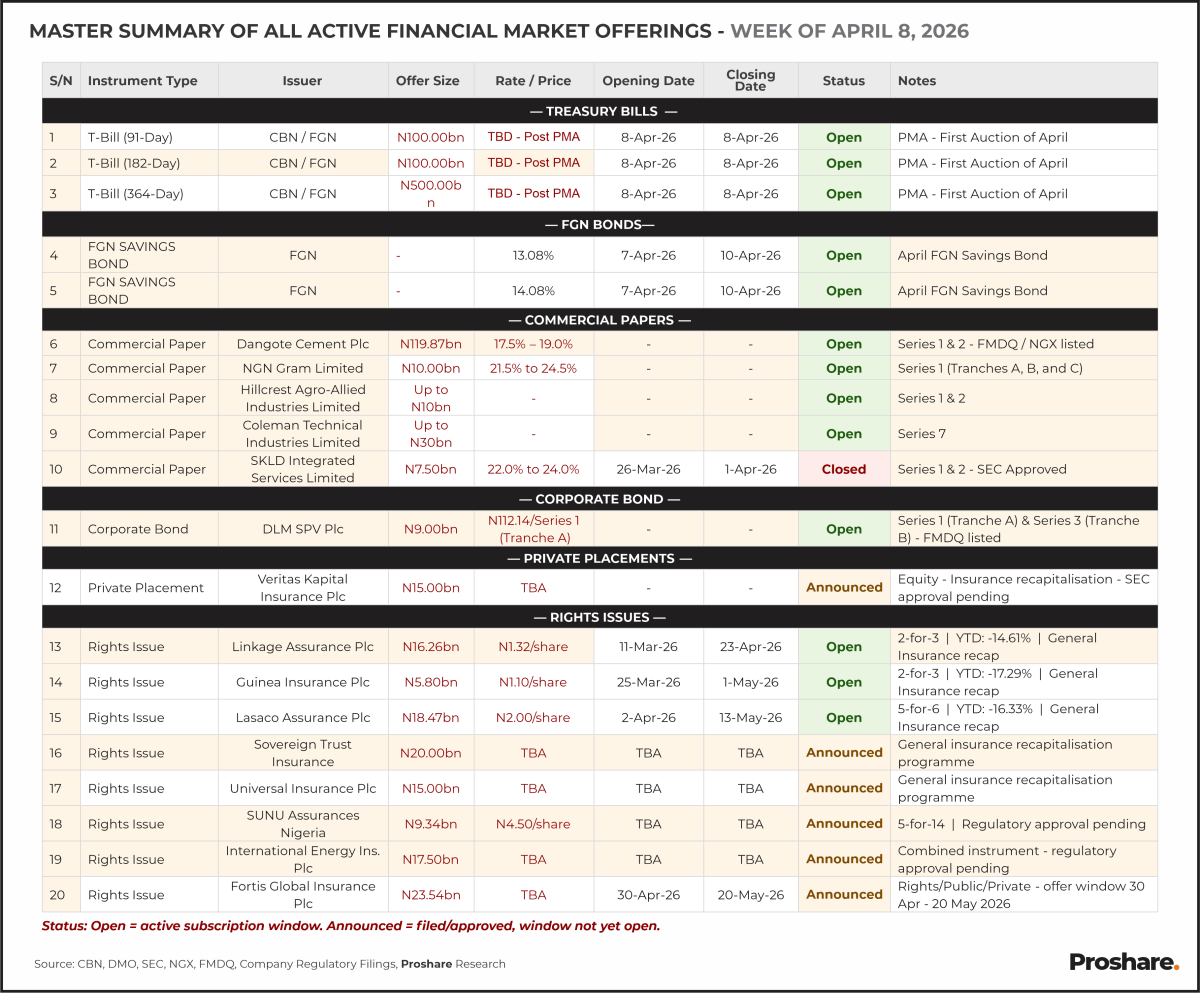Click the 'Universal Insurance Plc' cell
Viewport: 1200px width, 993px height.
coord(303,788)
